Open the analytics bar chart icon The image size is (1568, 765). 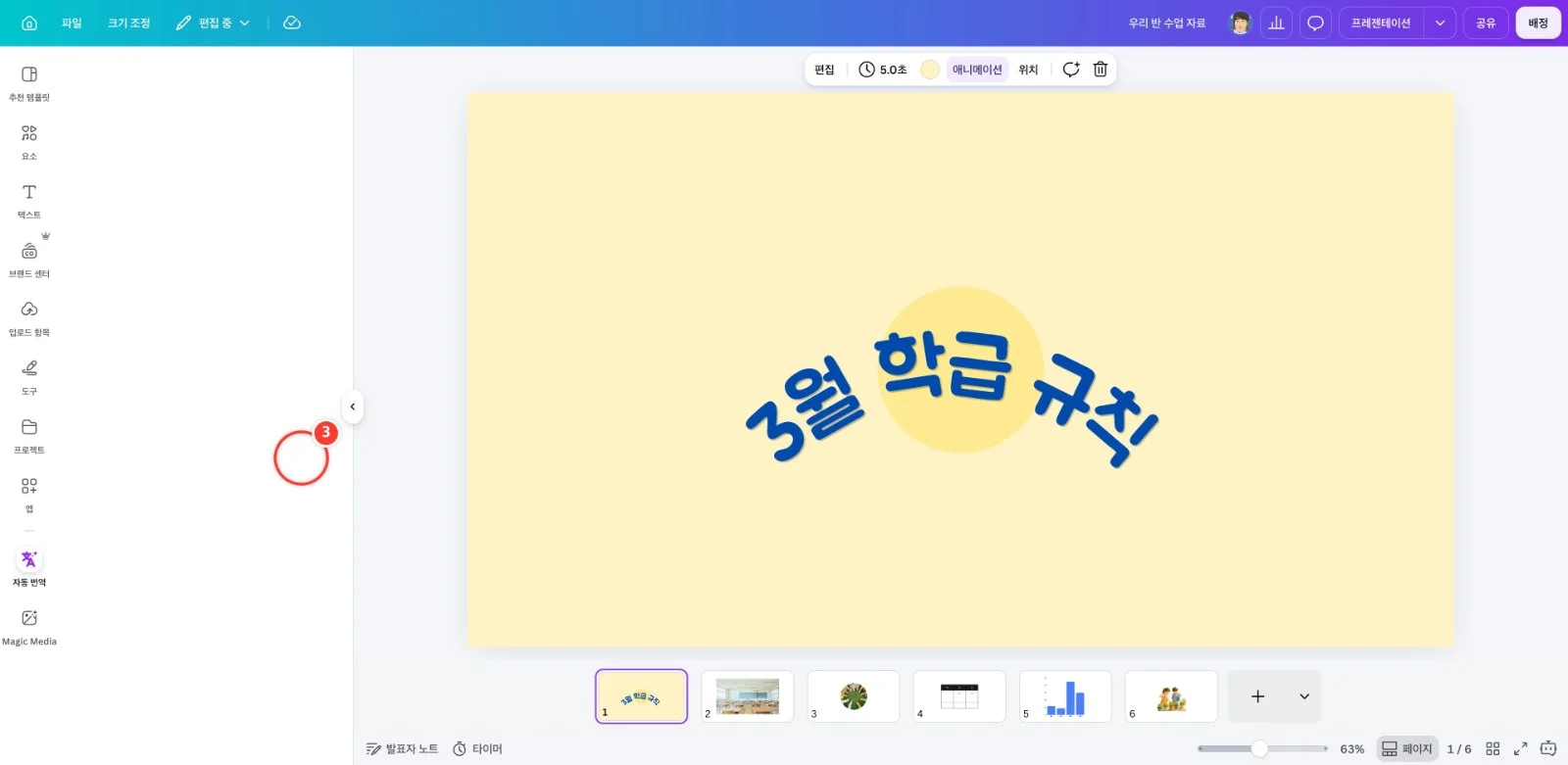1276,23
